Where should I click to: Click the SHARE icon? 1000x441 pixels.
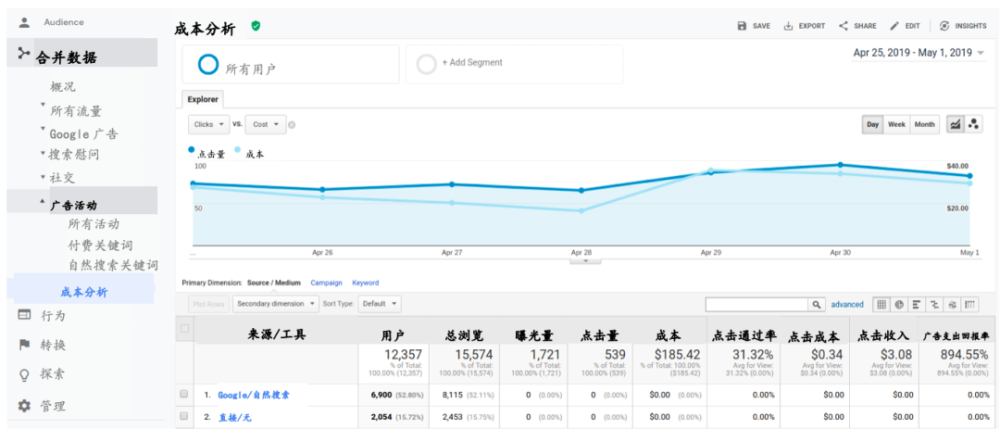843,26
